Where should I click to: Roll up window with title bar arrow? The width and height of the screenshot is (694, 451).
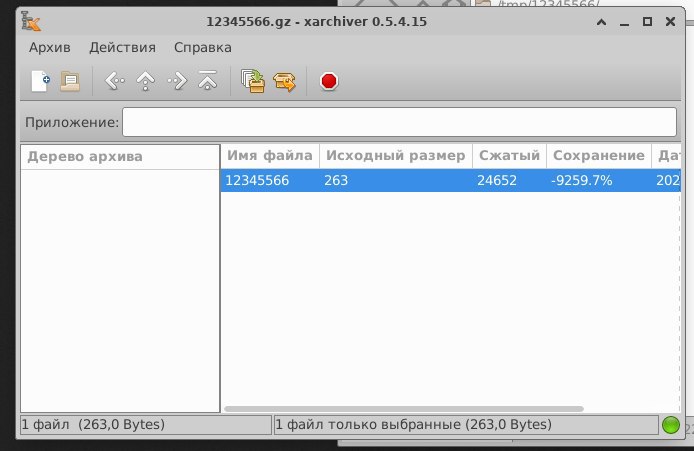pyautogui.click(x=601, y=22)
